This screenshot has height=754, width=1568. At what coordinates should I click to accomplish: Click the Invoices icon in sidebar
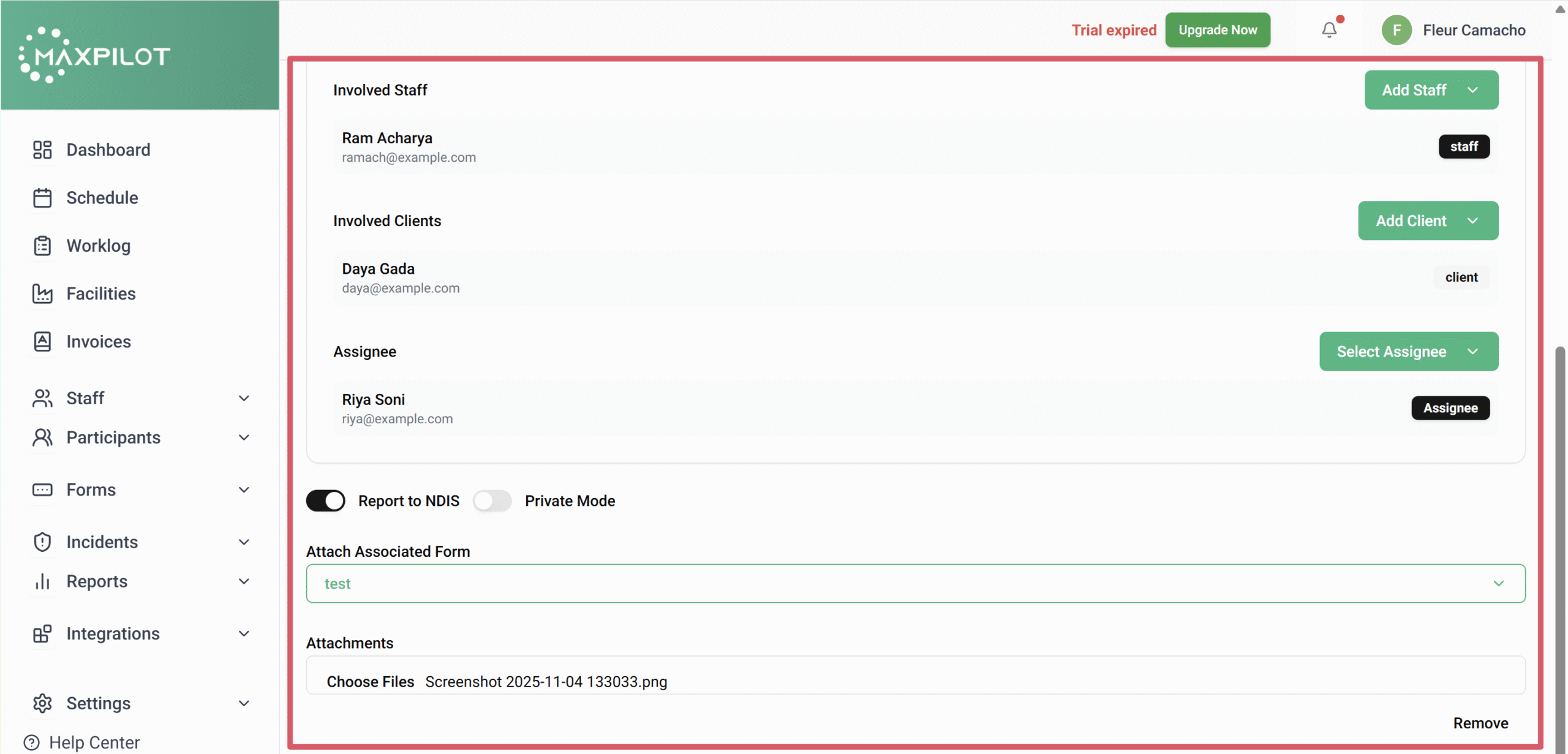click(42, 342)
